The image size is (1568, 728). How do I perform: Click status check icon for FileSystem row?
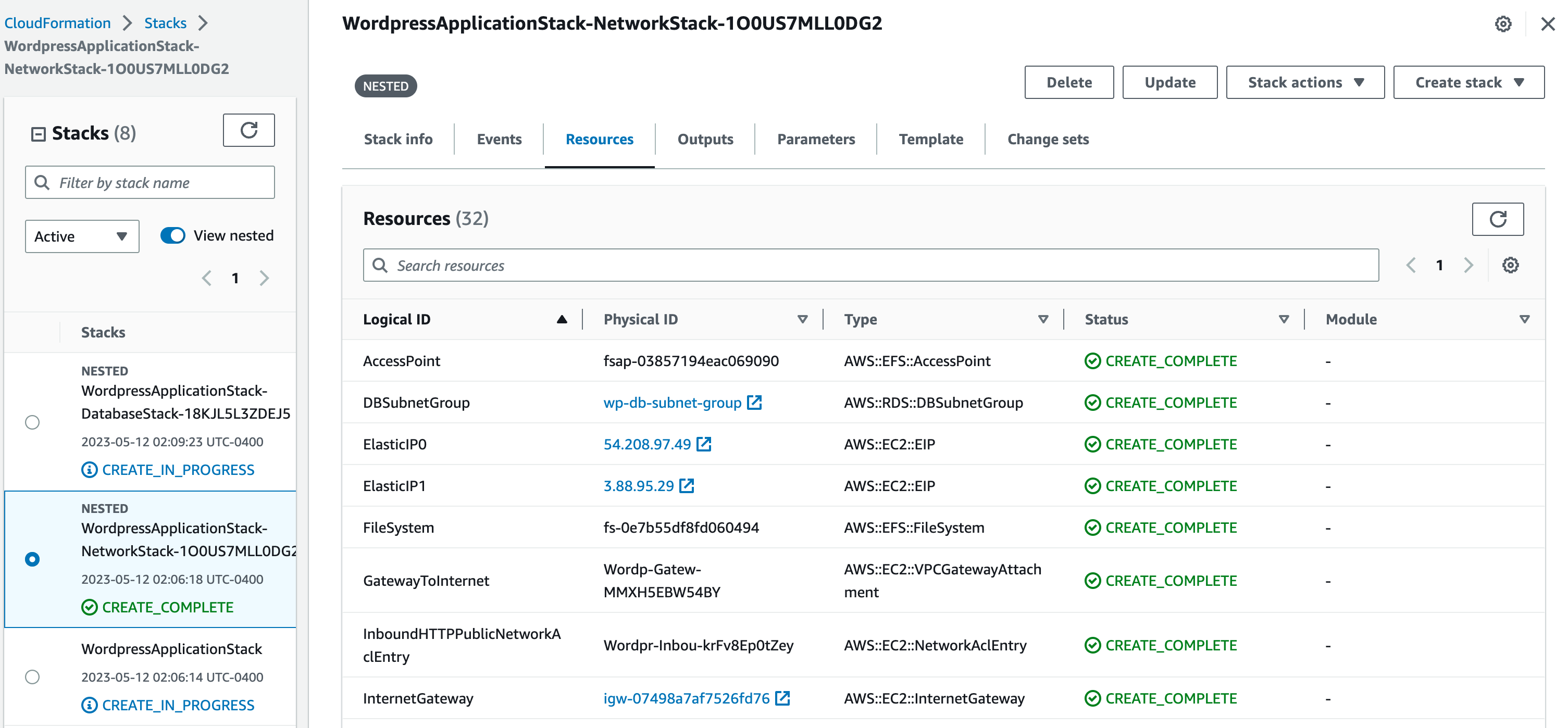point(1092,528)
